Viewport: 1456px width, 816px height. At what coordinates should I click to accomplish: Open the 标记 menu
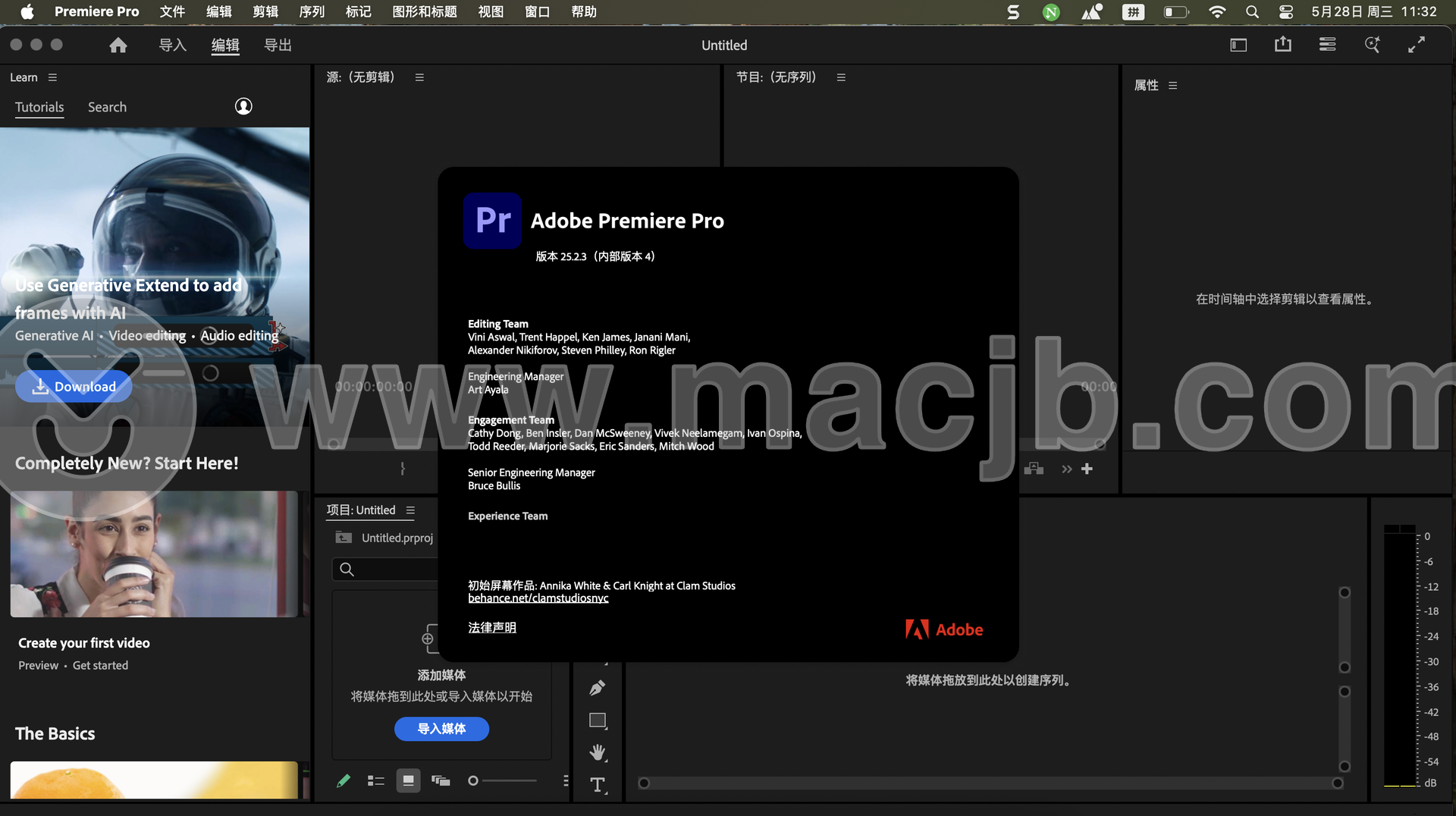coord(358,11)
